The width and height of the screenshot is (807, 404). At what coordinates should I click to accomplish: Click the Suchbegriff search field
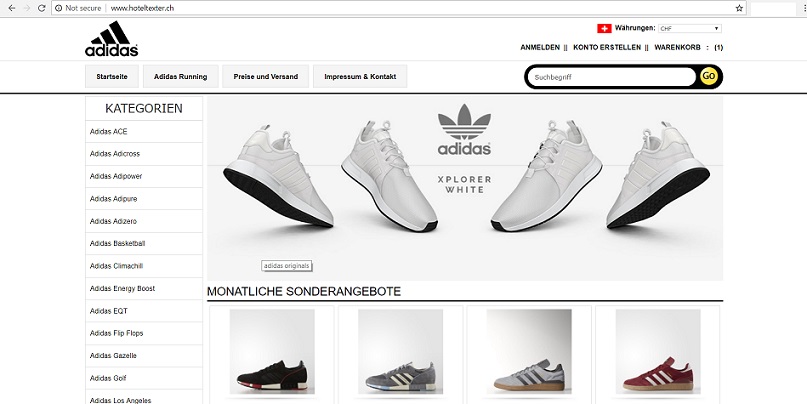[612, 77]
